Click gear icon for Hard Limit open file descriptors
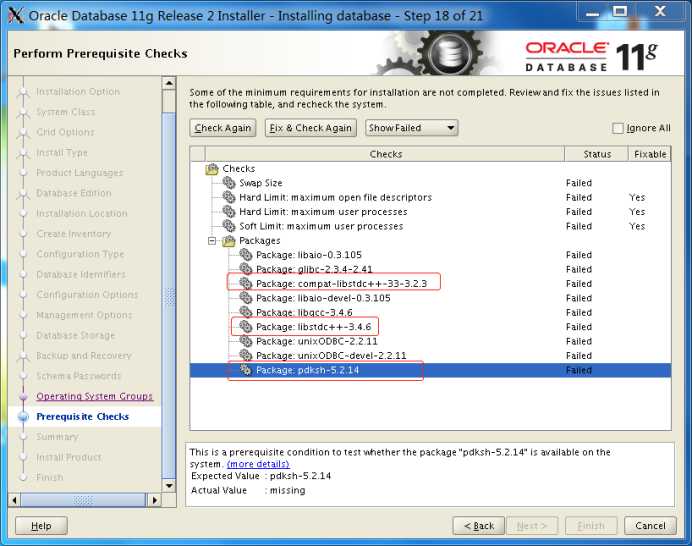Image resolution: width=693 pixels, height=546 pixels. [x=229, y=197]
